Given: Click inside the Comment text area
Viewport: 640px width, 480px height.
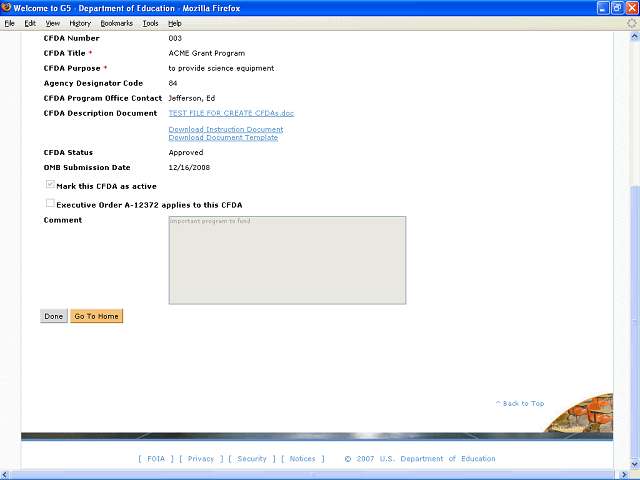Looking at the screenshot, I should [x=287, y=260].
